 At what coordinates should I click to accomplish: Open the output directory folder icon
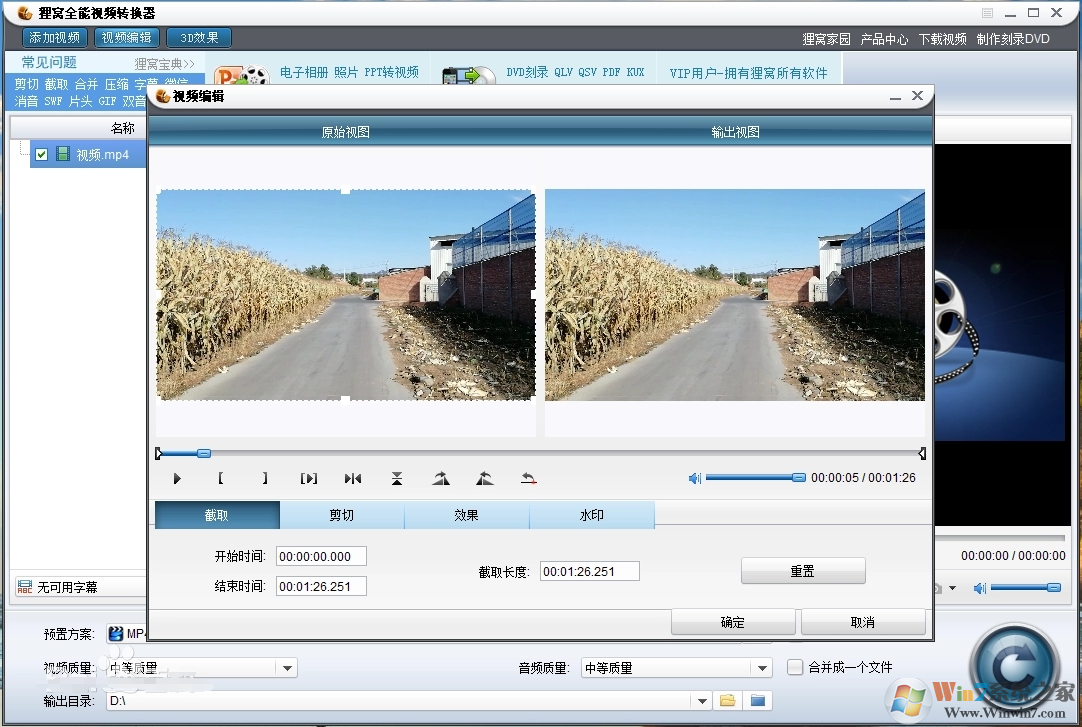[727, 700]
